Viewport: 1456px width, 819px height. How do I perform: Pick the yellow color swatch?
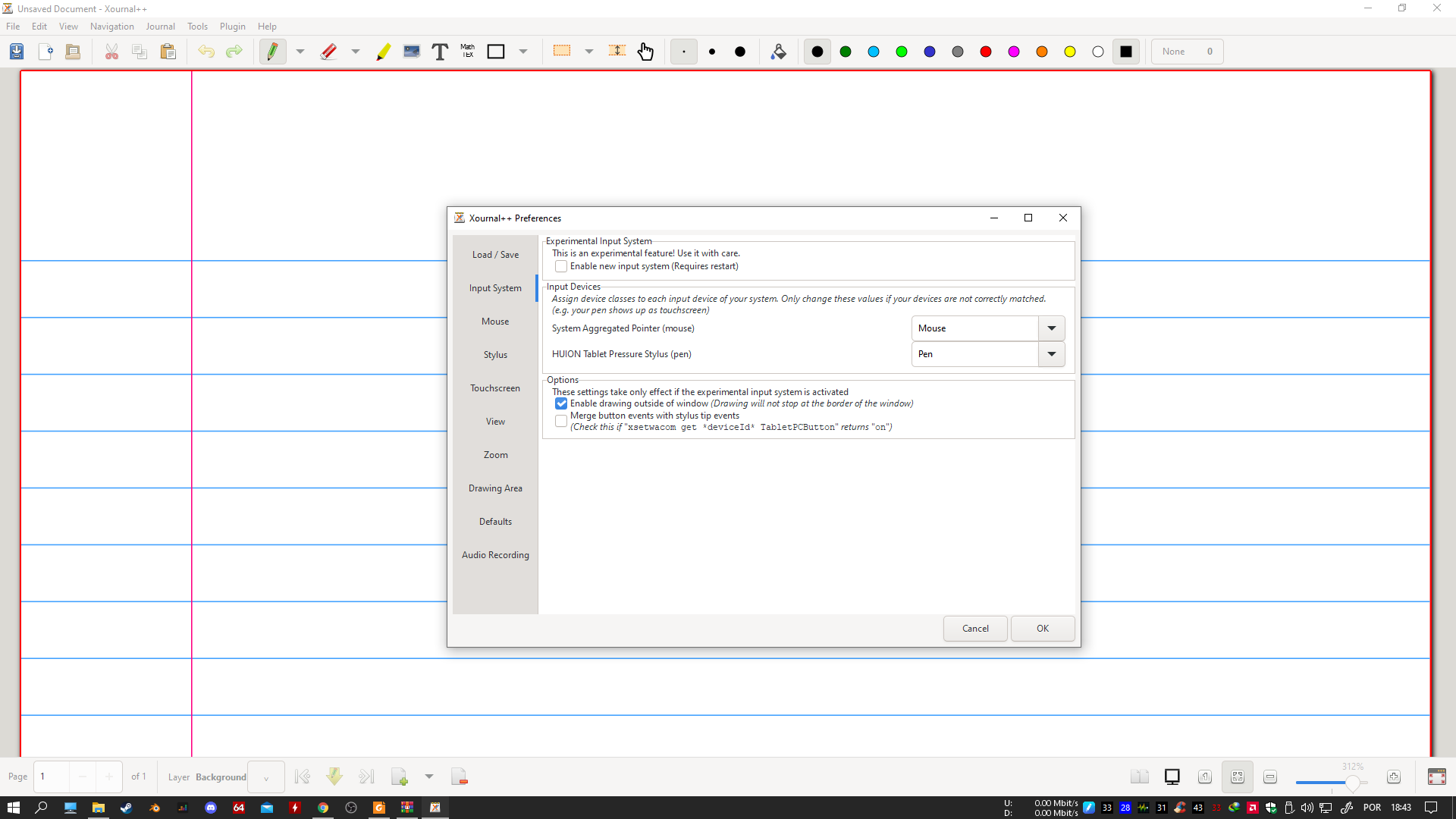click(1070, 52)
